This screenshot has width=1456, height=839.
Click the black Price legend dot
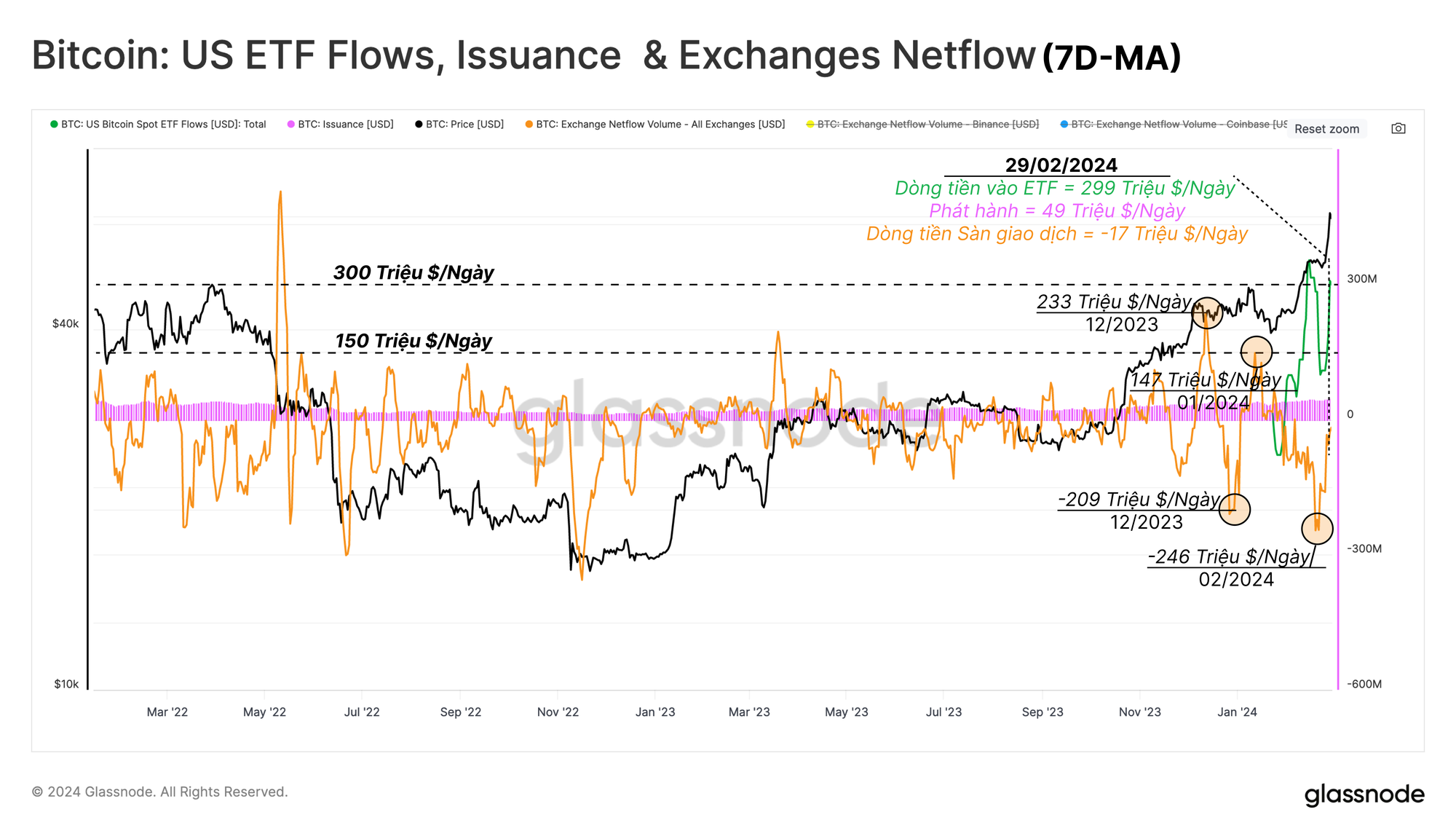419,125
